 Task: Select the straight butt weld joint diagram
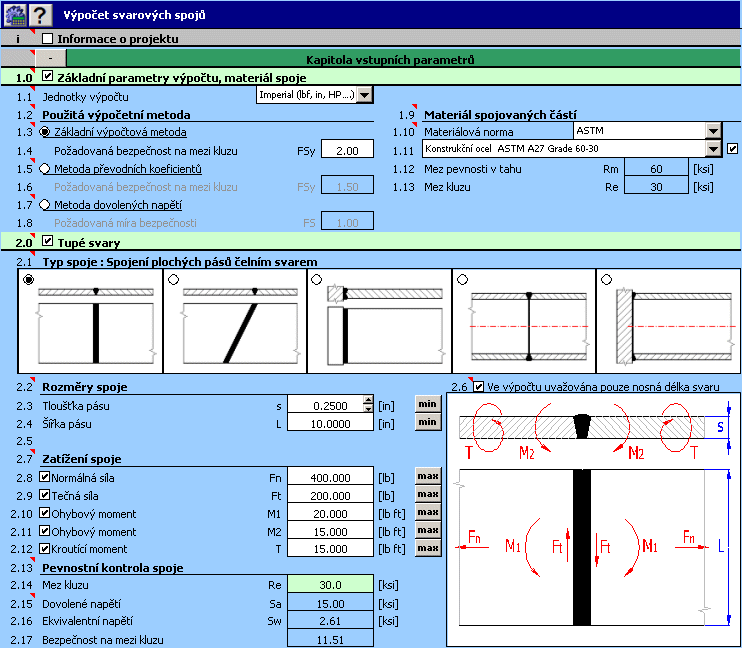[x=89, y=321]
